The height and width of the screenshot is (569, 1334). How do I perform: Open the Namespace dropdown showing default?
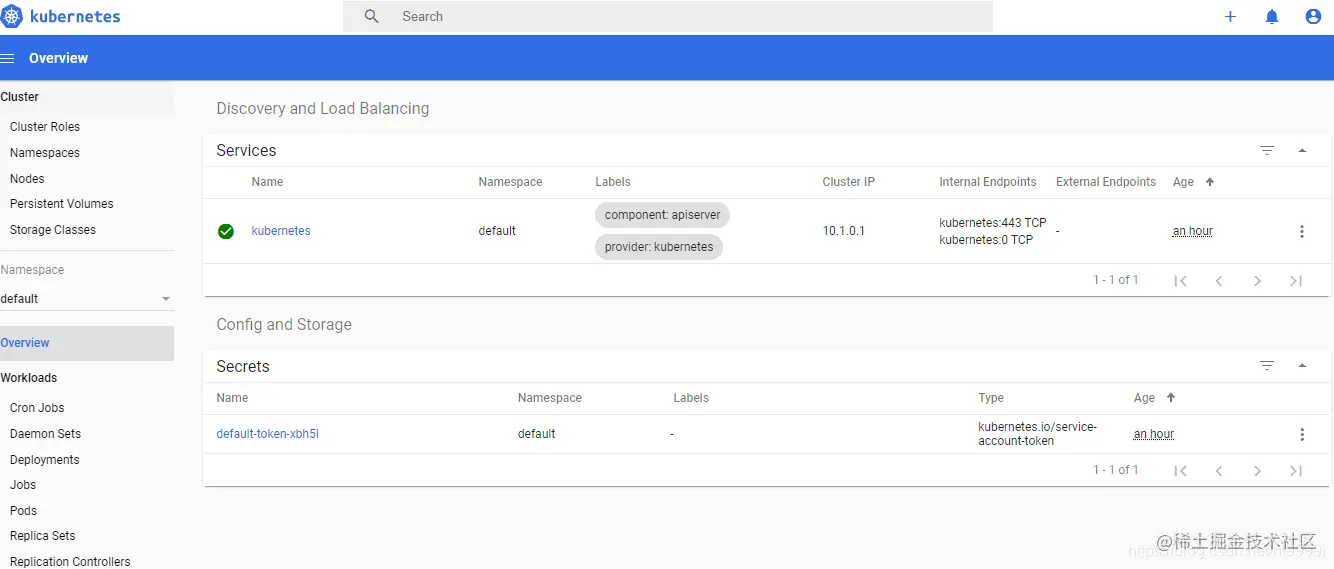click(86, 299)
